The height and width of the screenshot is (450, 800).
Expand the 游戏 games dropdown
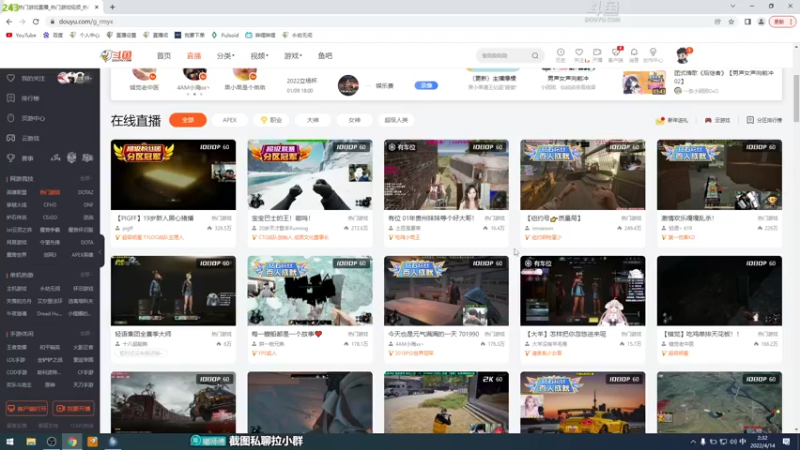coord(293,56)
